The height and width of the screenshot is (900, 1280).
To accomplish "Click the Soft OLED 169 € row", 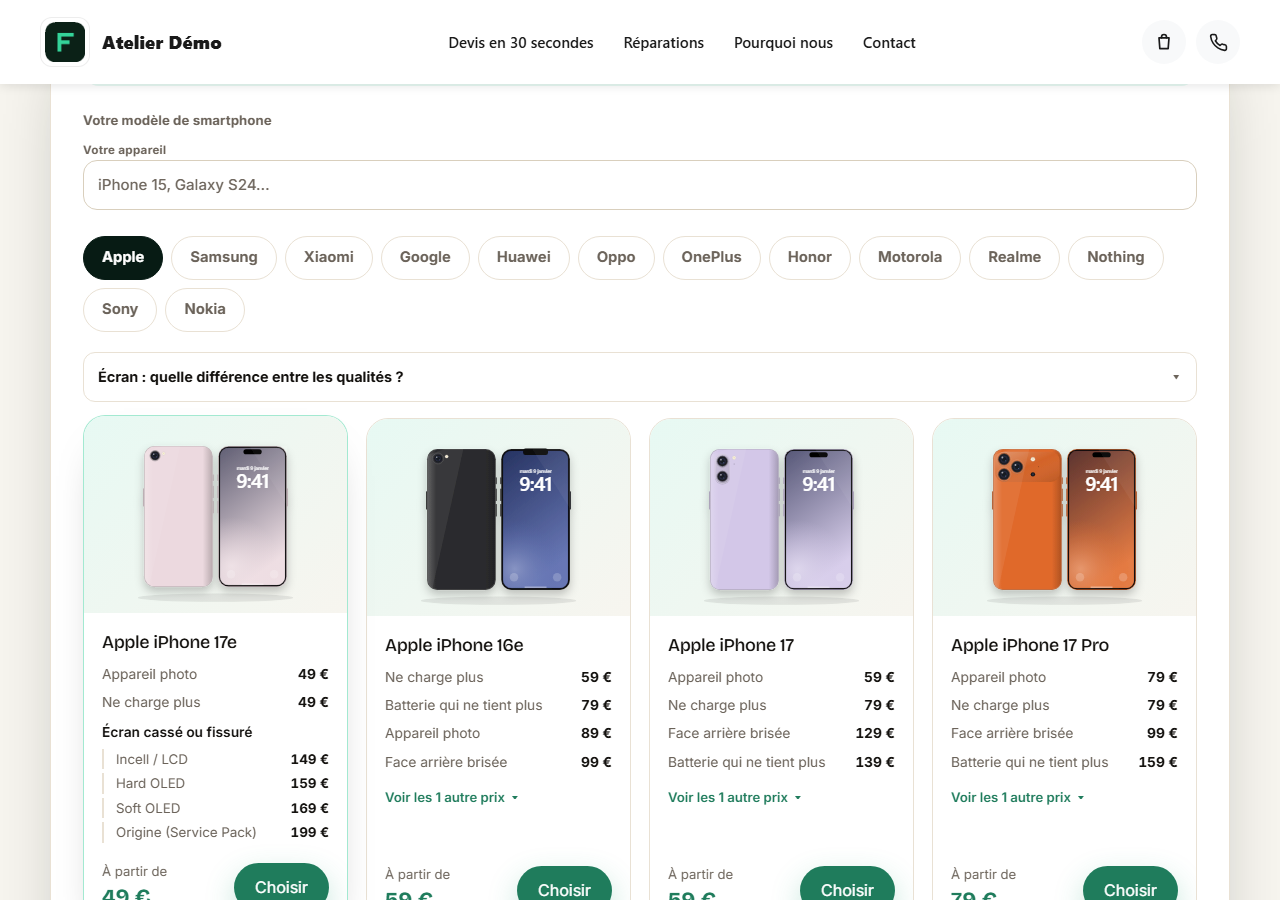I will pyautogui.click(x=215, y=808).
